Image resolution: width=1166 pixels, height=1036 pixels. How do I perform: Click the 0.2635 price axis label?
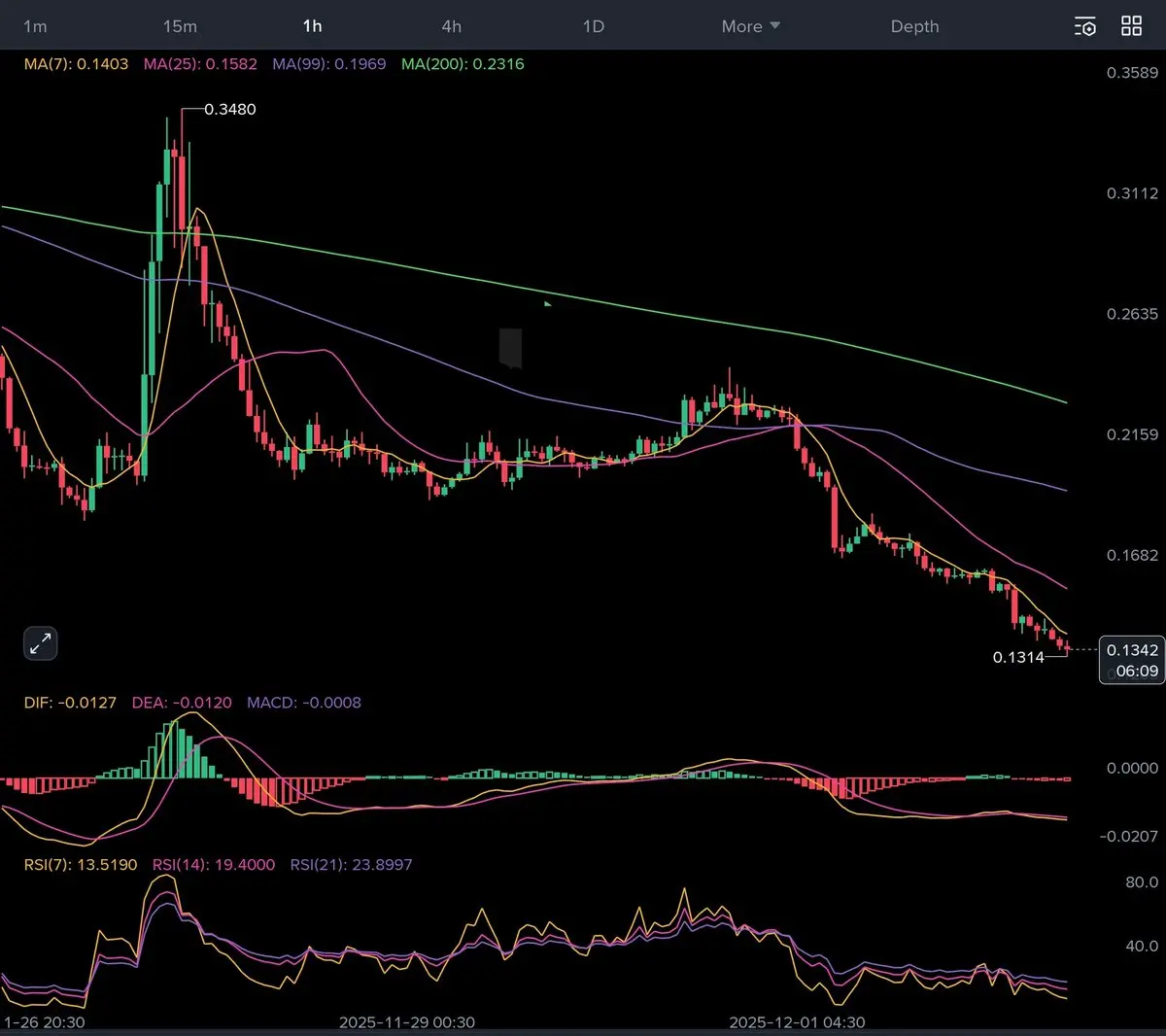[1132, 314]
